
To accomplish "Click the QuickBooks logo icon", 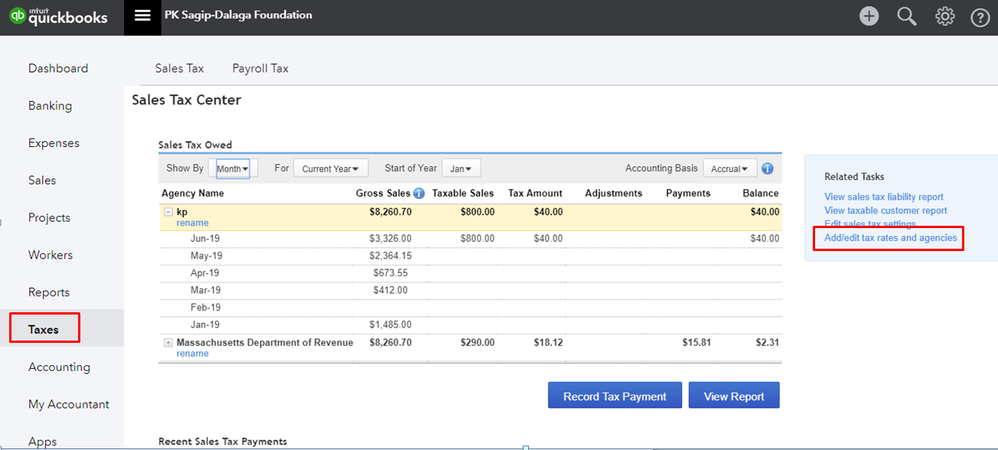I will pyautogui.click(x=19, y=16).
